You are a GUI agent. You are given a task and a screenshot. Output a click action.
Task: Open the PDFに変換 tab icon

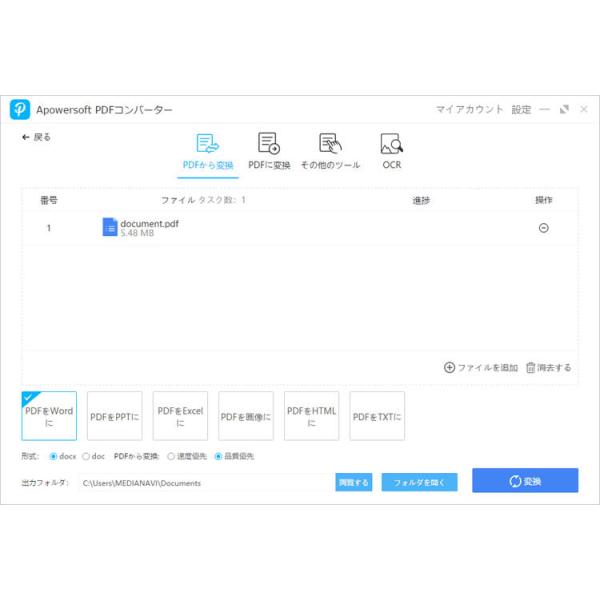click(269, 144)
